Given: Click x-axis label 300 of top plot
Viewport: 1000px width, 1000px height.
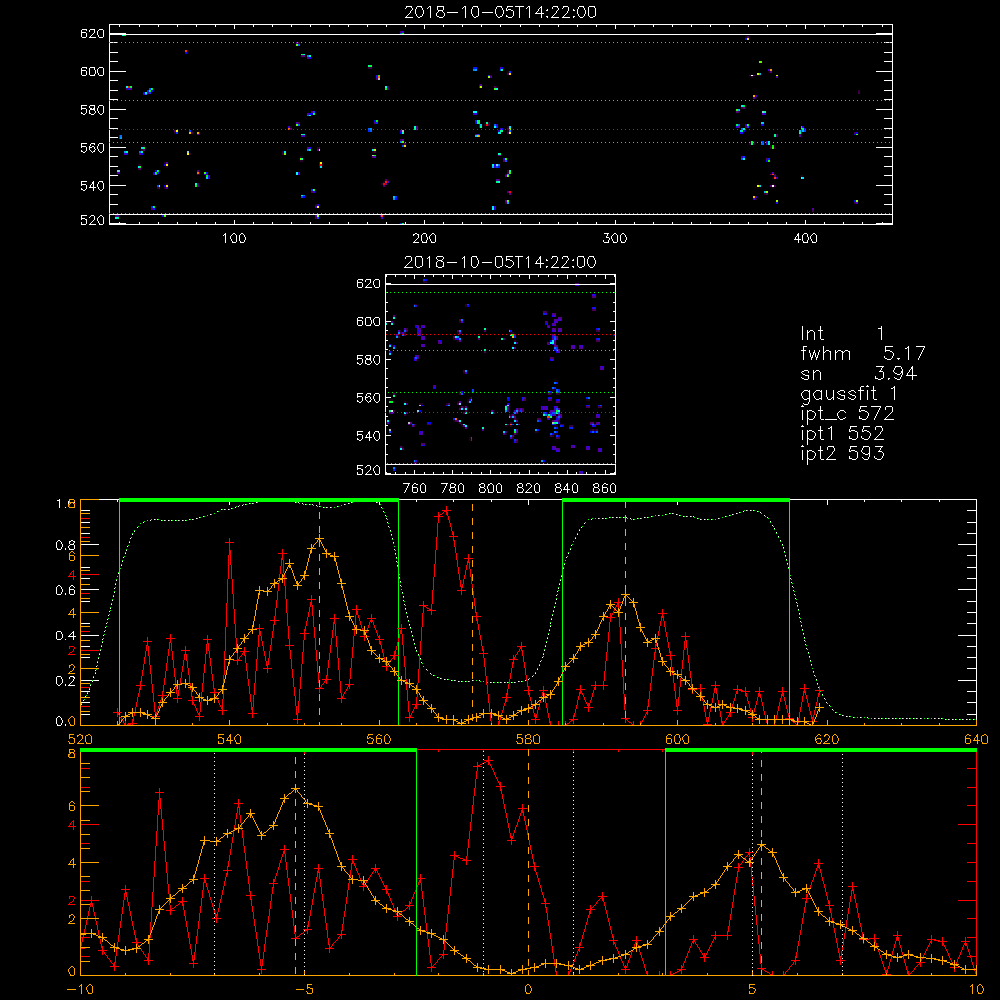Looking at the screenshot, I should 615,239.
